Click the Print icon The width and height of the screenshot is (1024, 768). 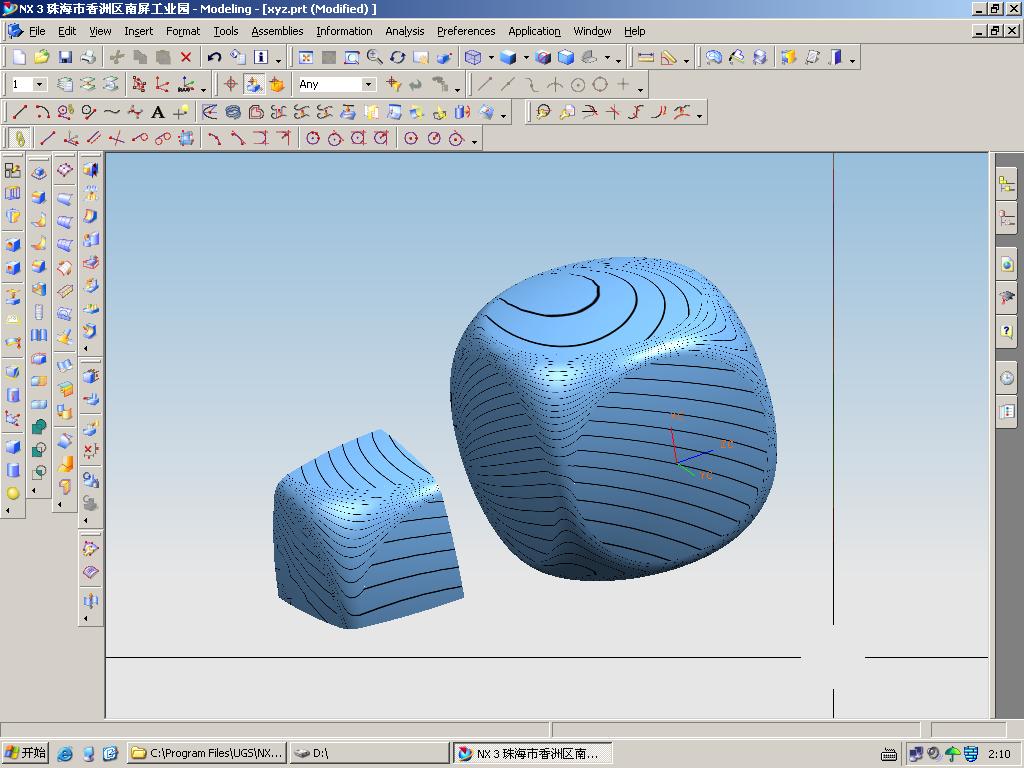(x=88, y=58)
